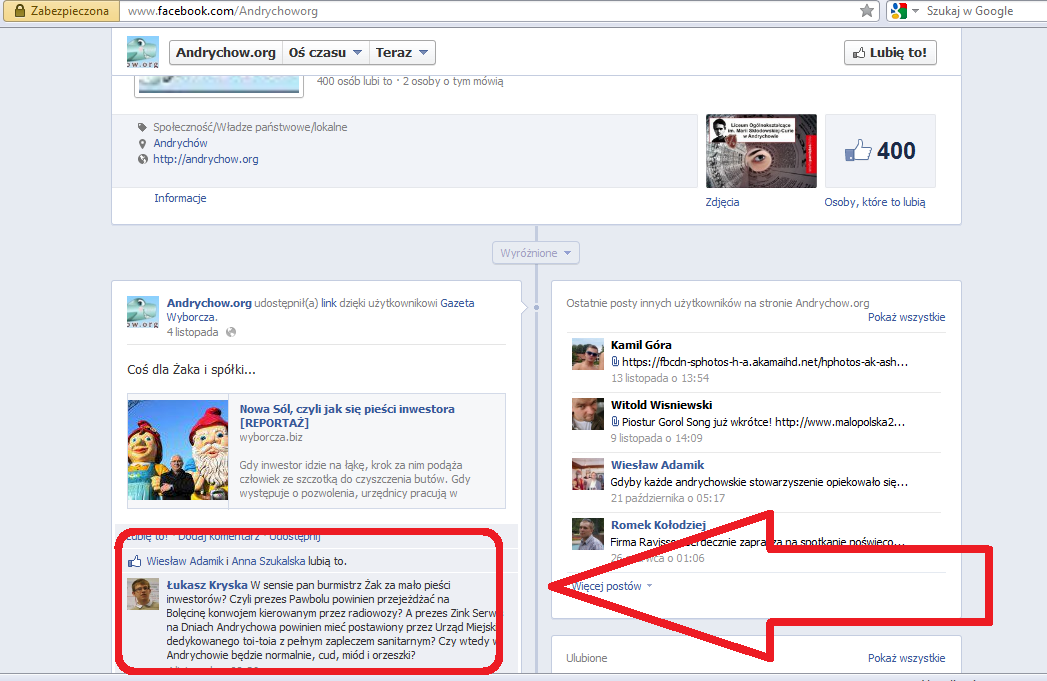Open Osoby, które to lubią link

[875, 202]
